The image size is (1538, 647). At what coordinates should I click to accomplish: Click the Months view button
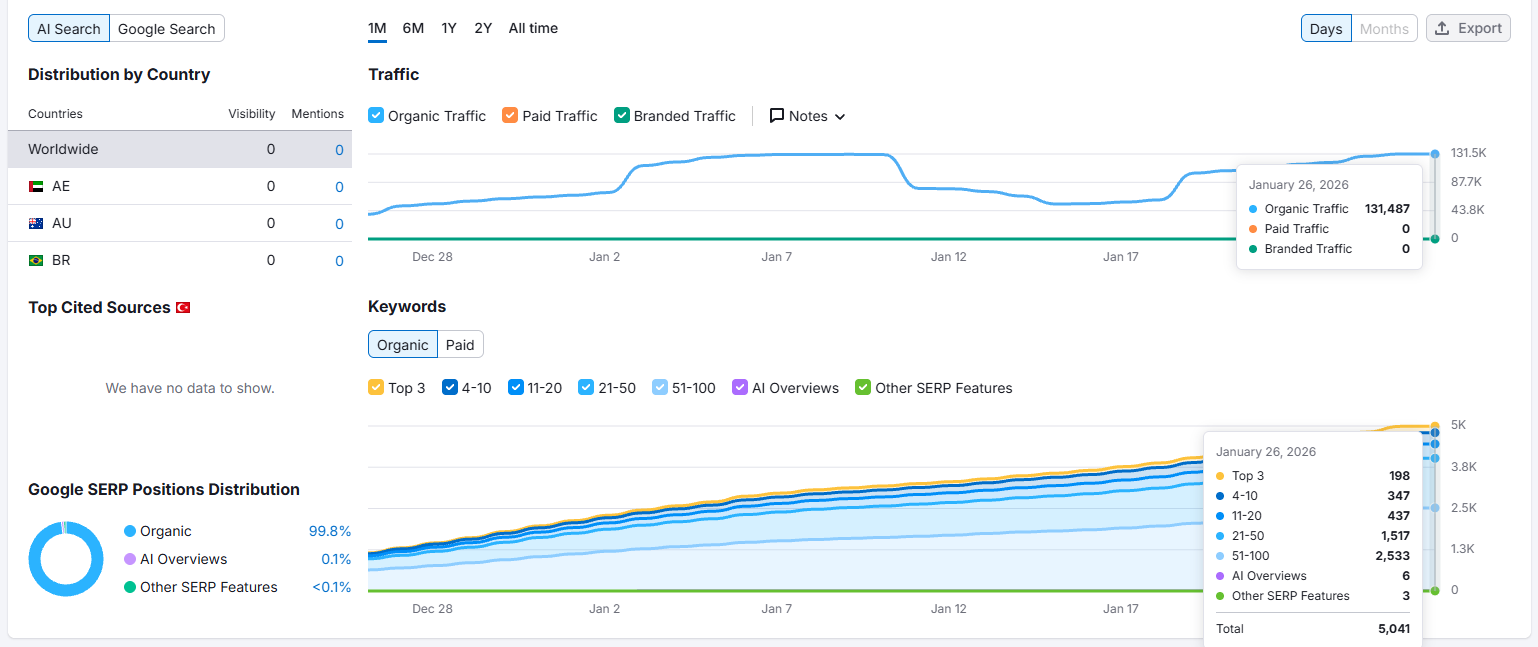[x=1384, y=29]
